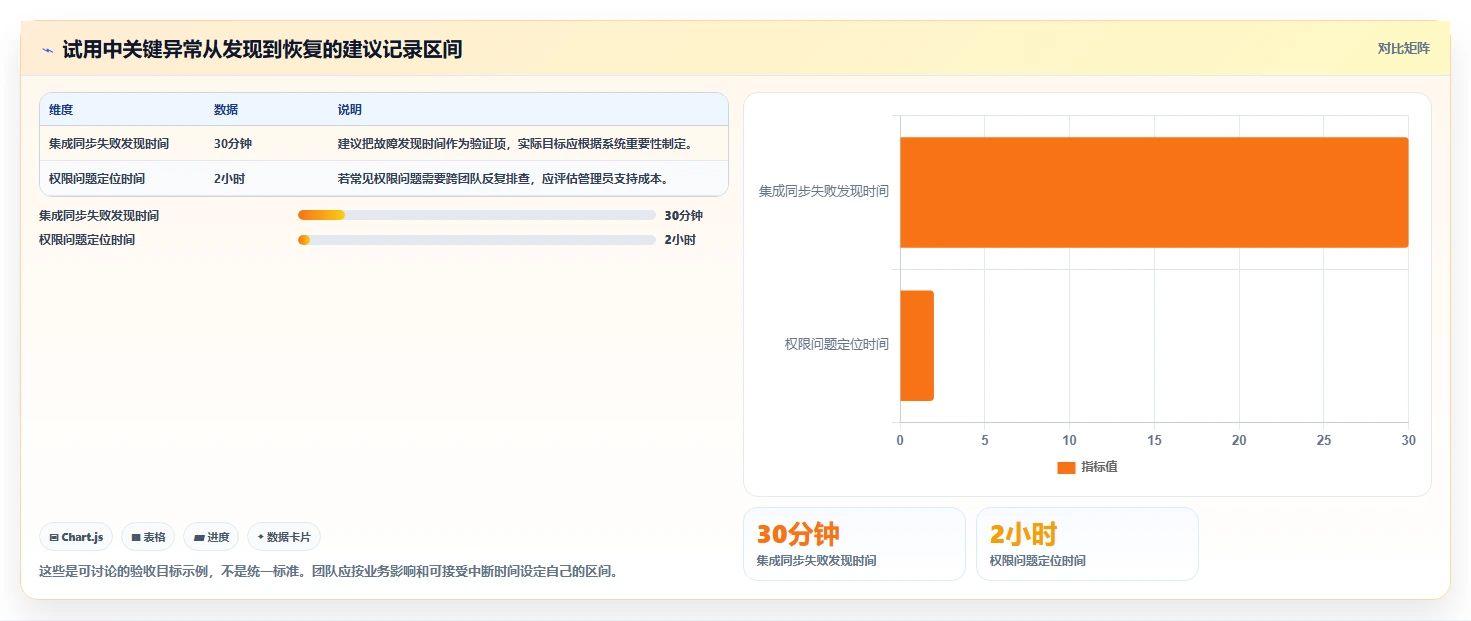Click the 30分钟 table cell
Viewport: 1471px width, 621px height.
coord(233,143)
